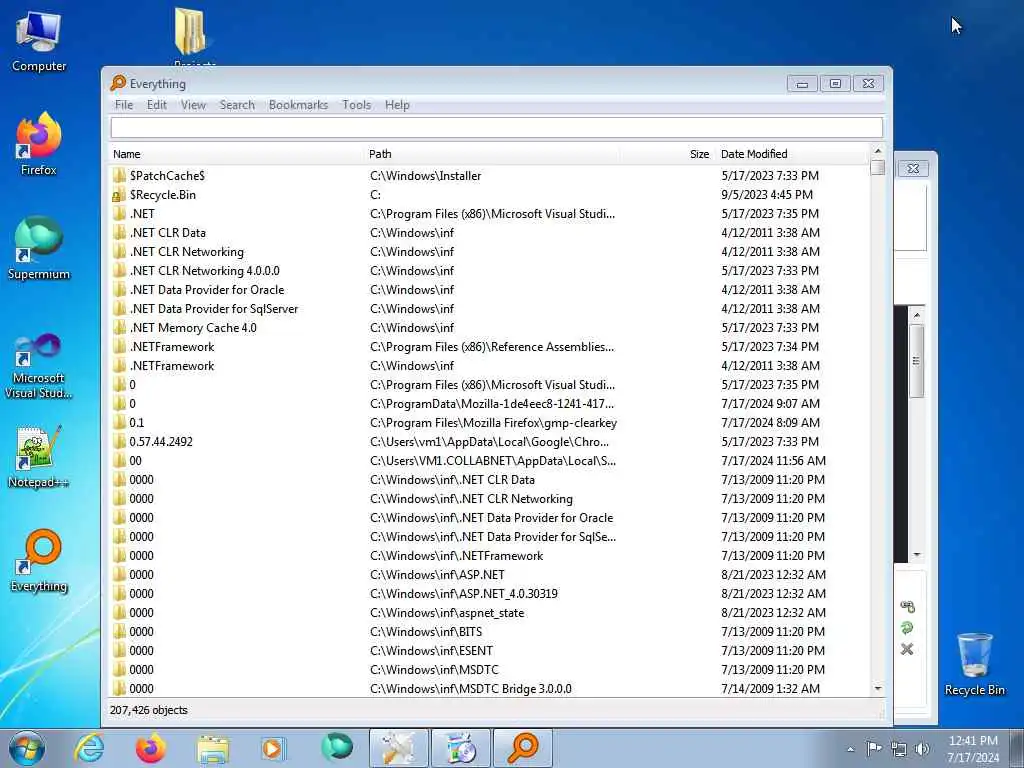Launch Notepad++ from the desktop

point(39,457)
